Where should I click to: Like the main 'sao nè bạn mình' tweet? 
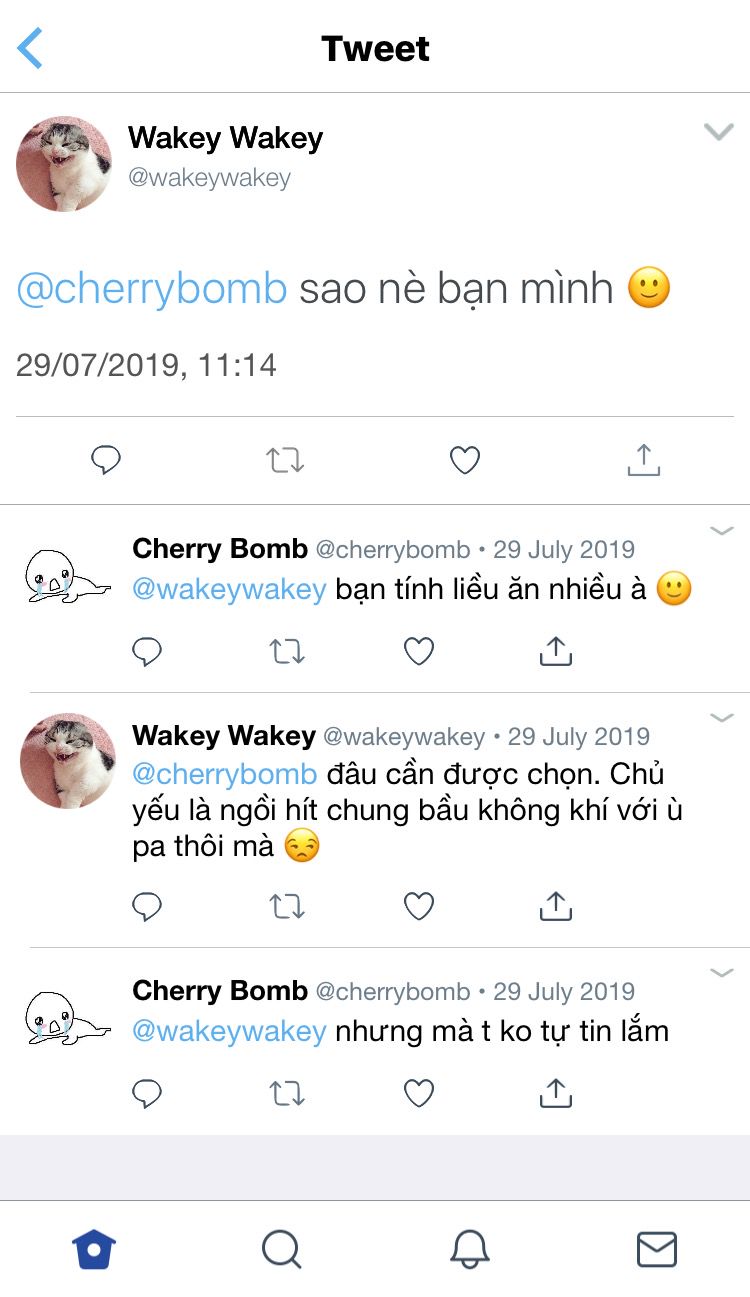pos(465,460)
